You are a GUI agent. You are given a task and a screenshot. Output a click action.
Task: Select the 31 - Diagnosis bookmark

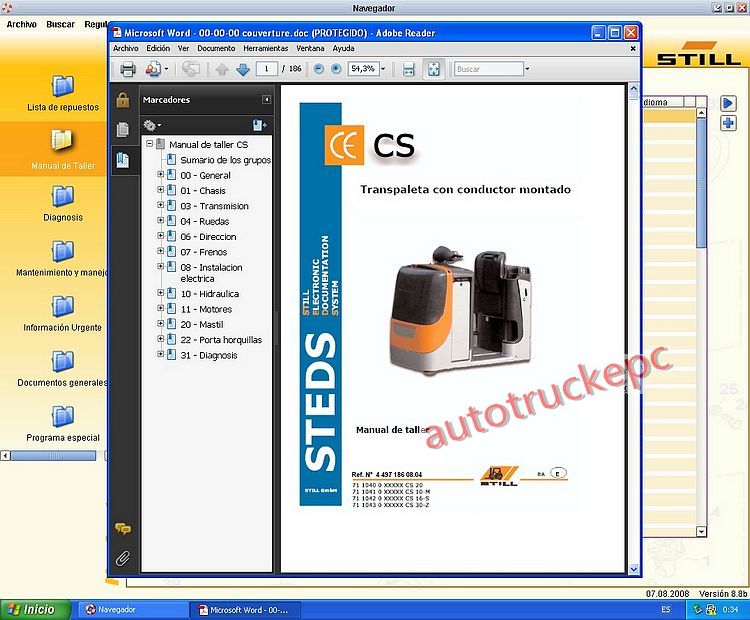coord(209,355)
